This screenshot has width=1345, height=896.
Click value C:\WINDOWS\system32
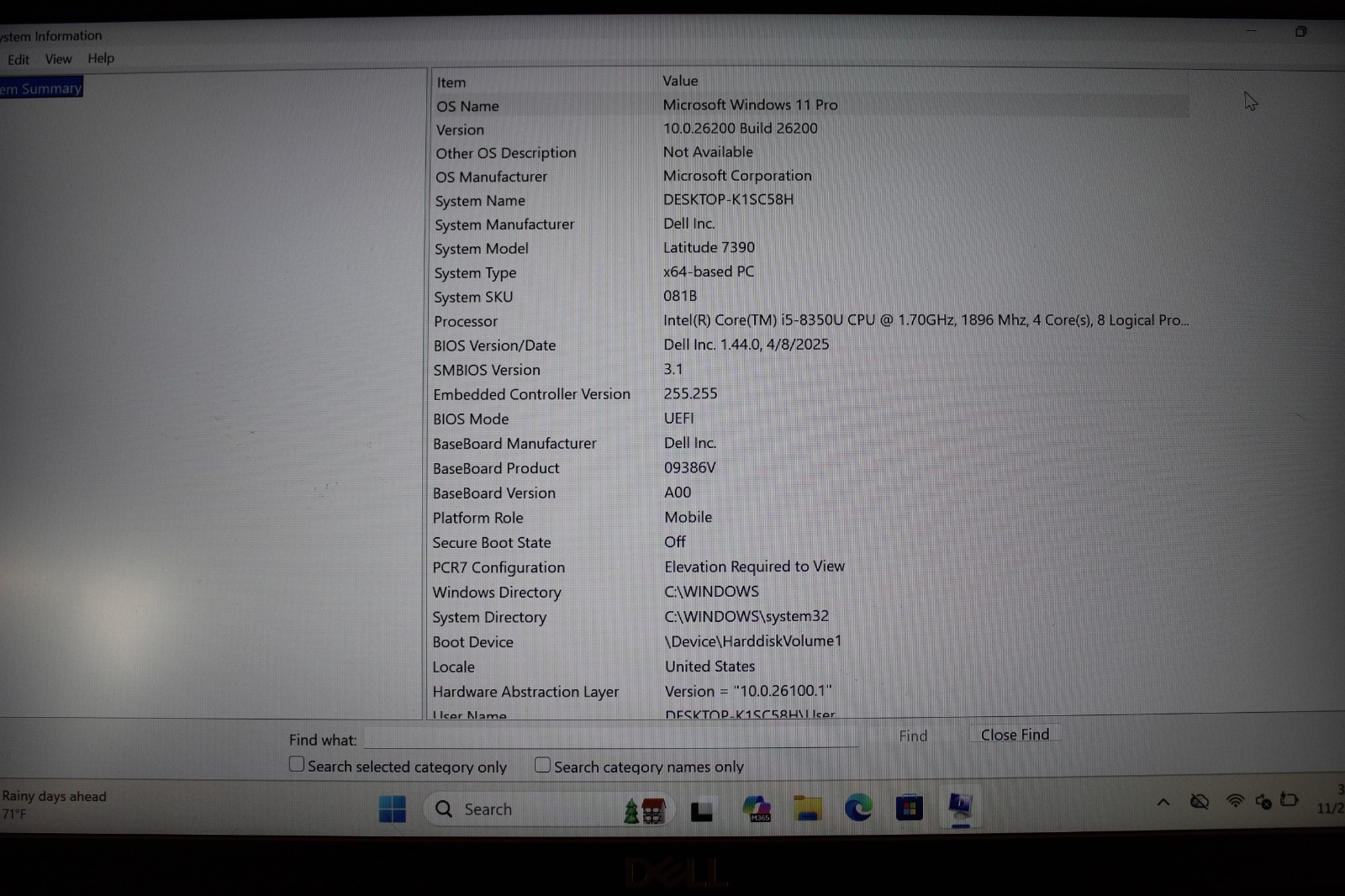[x=746, y=616]
